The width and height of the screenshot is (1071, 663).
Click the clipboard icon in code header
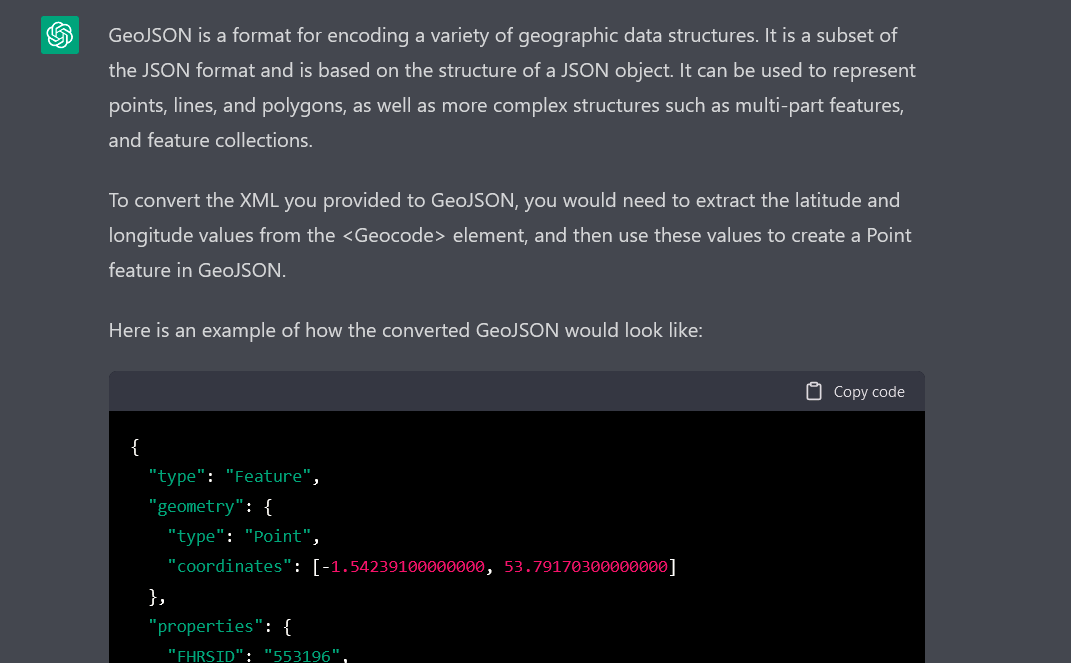click(813, 391)
